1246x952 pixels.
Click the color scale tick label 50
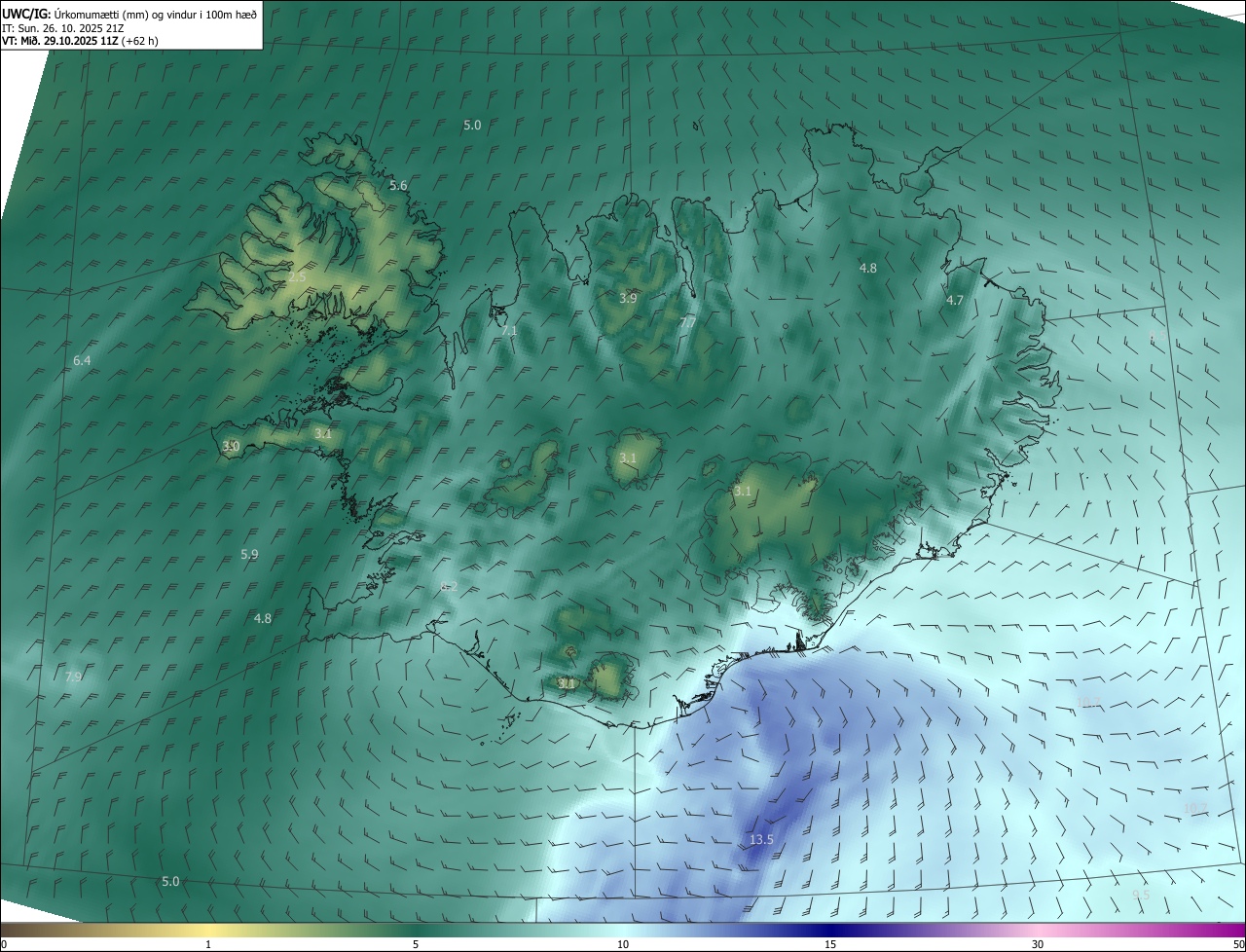coord(1238,944)
